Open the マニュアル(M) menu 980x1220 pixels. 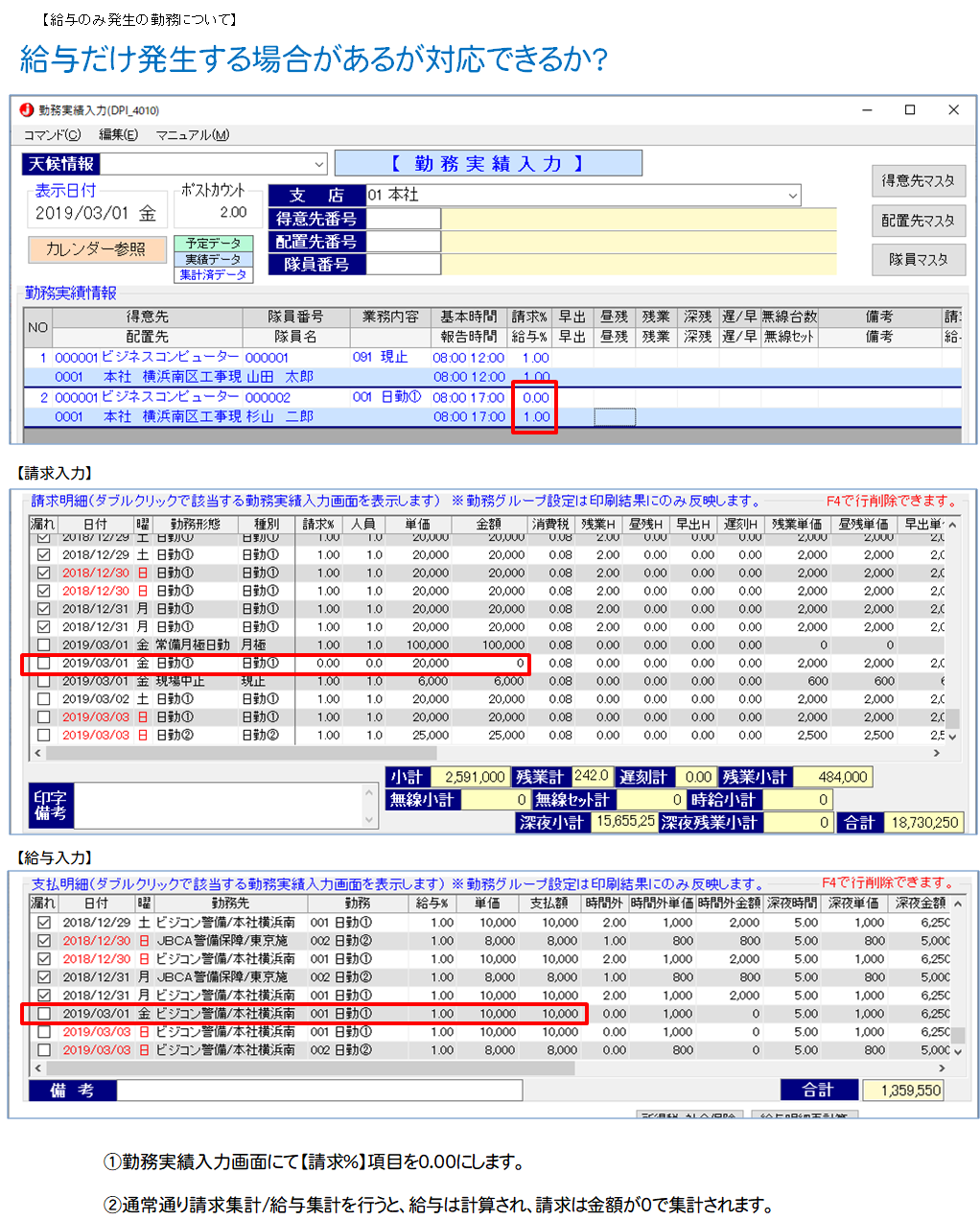pos(192,135)
